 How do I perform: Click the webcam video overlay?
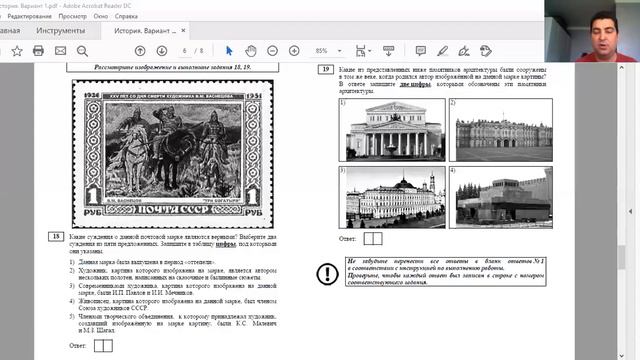(x=592, y=31)
